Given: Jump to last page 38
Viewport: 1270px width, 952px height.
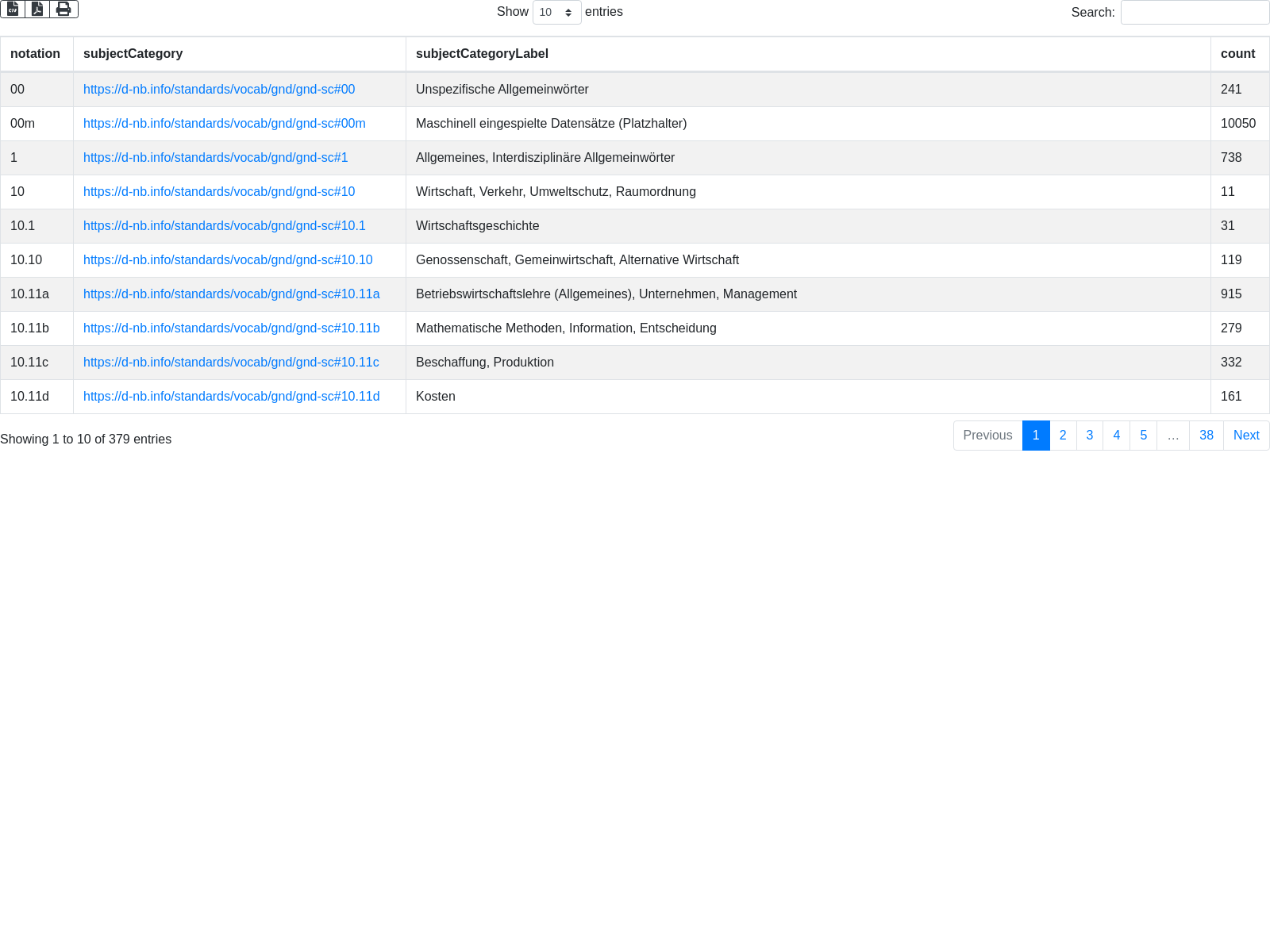Looking at the screenshot, I should (1206, 436).
